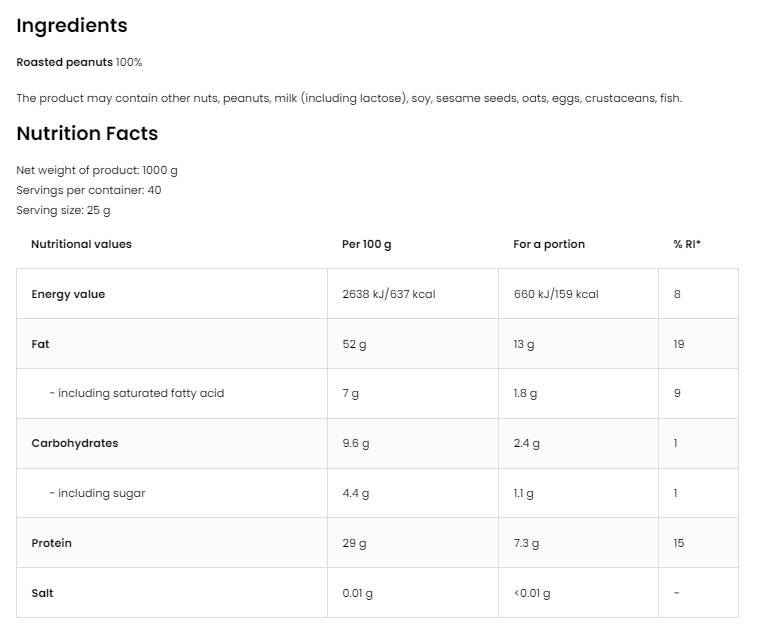This screenshot has width=757, height=633.
Task: Click the "Per 100 g" column header
Action: tap(367, 244)
